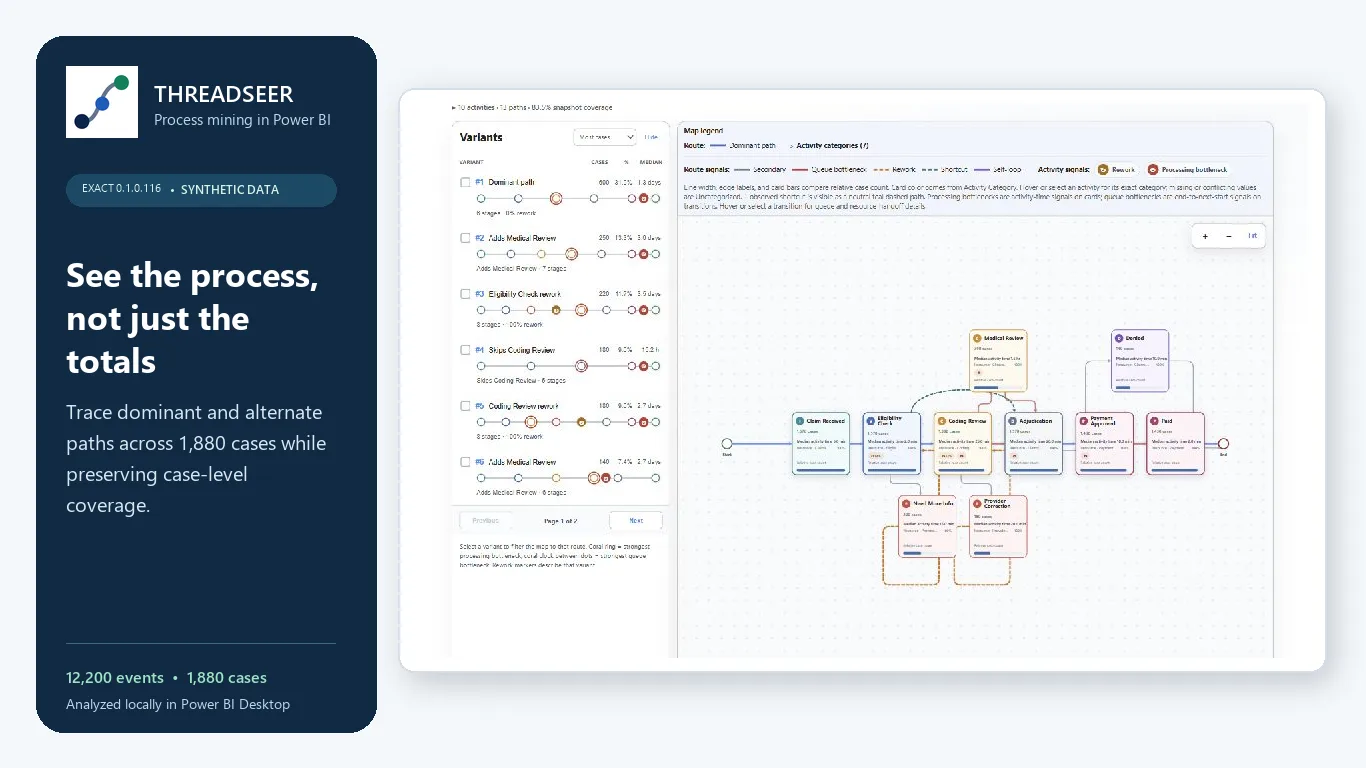Select the Adjudication activity card
This screenshot has height=768, width=1366.
click(x=1033, y=443)
